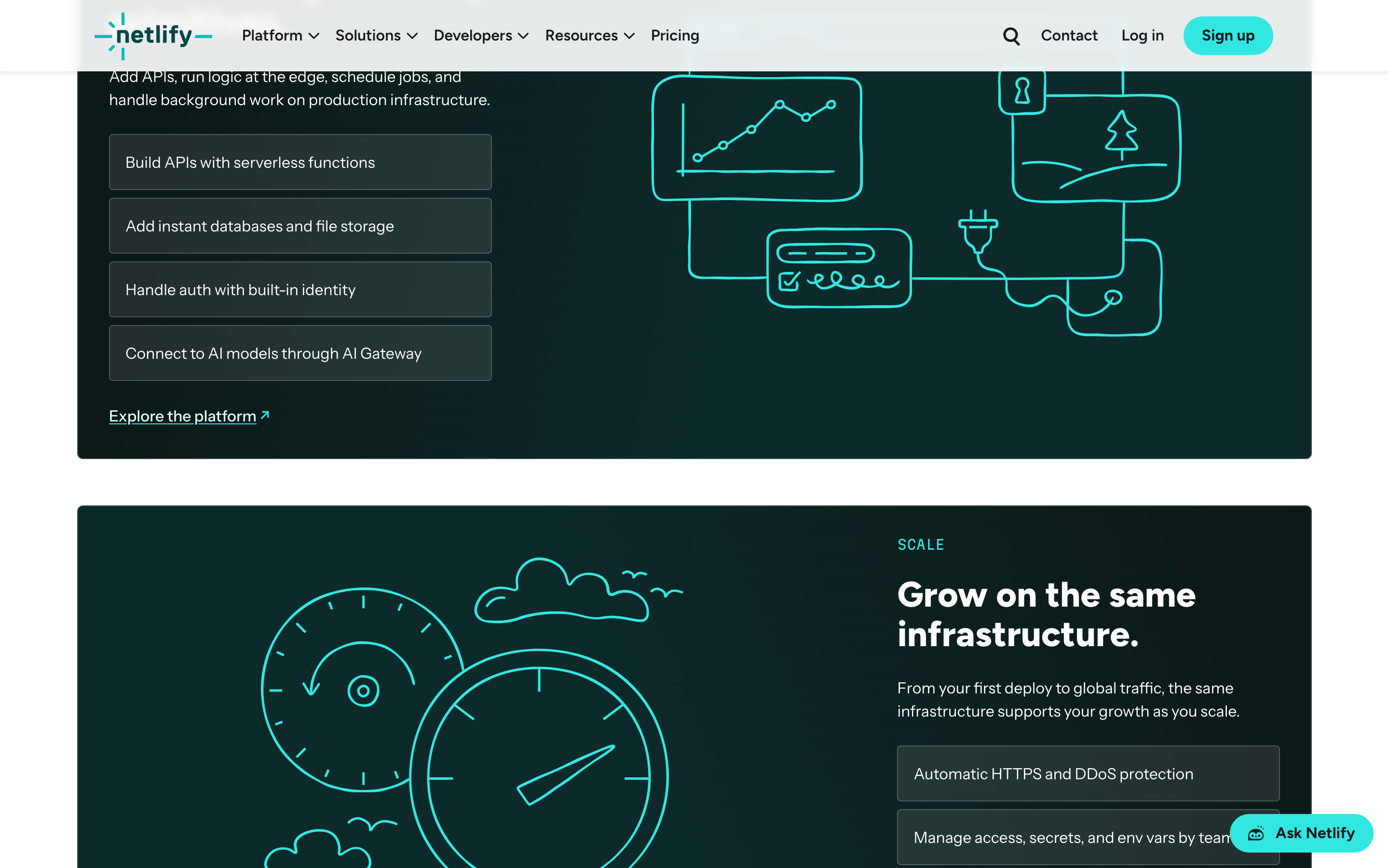This screenshot has width=1389, height=868.
Task: Click the Grow on the same infrastructure heading
Action: [x=1047, y=614]
